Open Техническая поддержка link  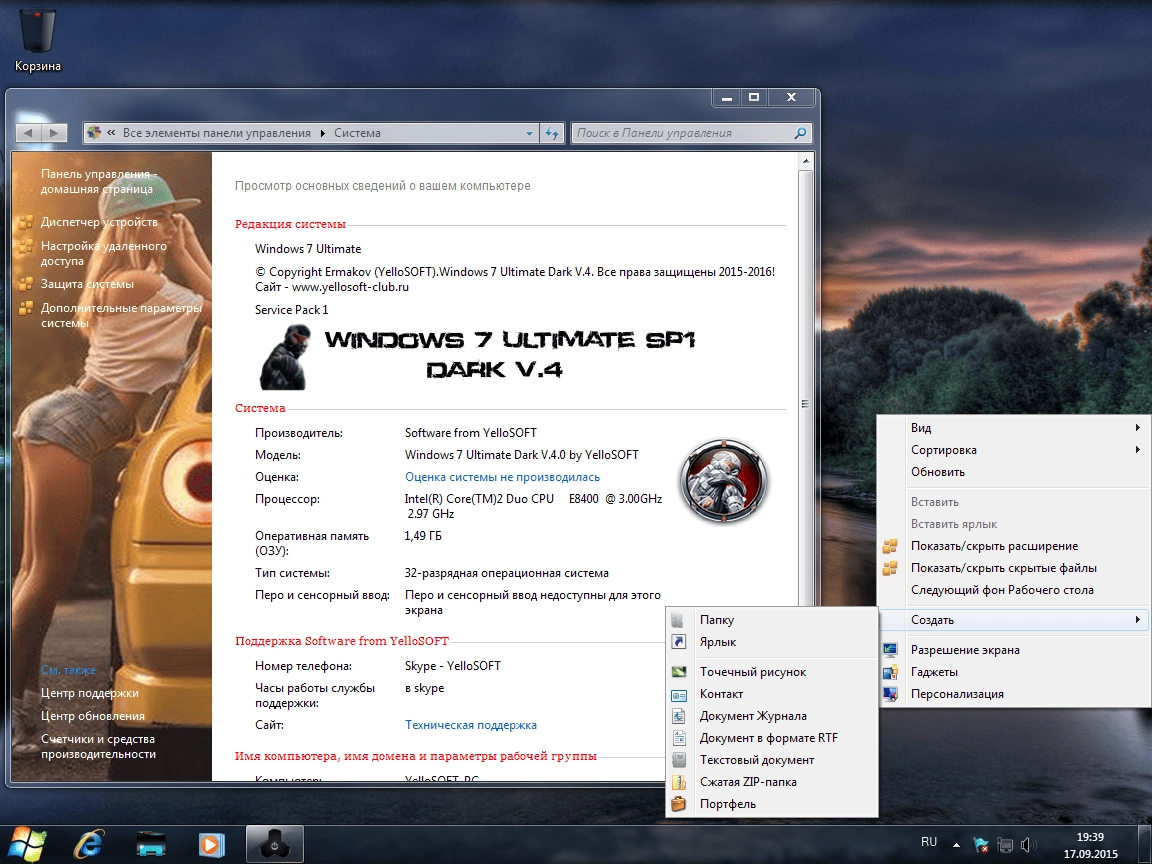coord(471,725)
